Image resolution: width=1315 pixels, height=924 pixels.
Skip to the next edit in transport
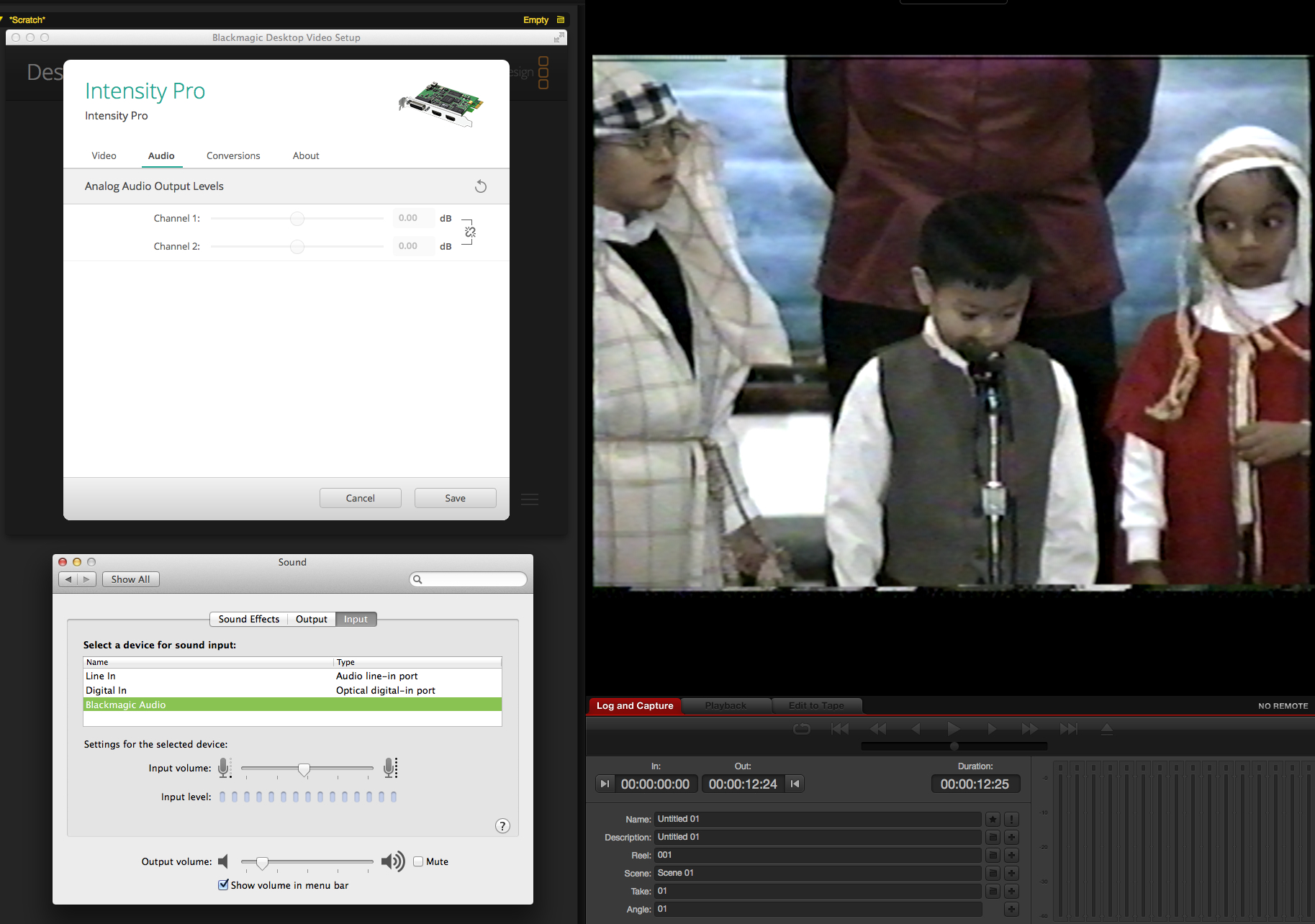click(1069, 729)
